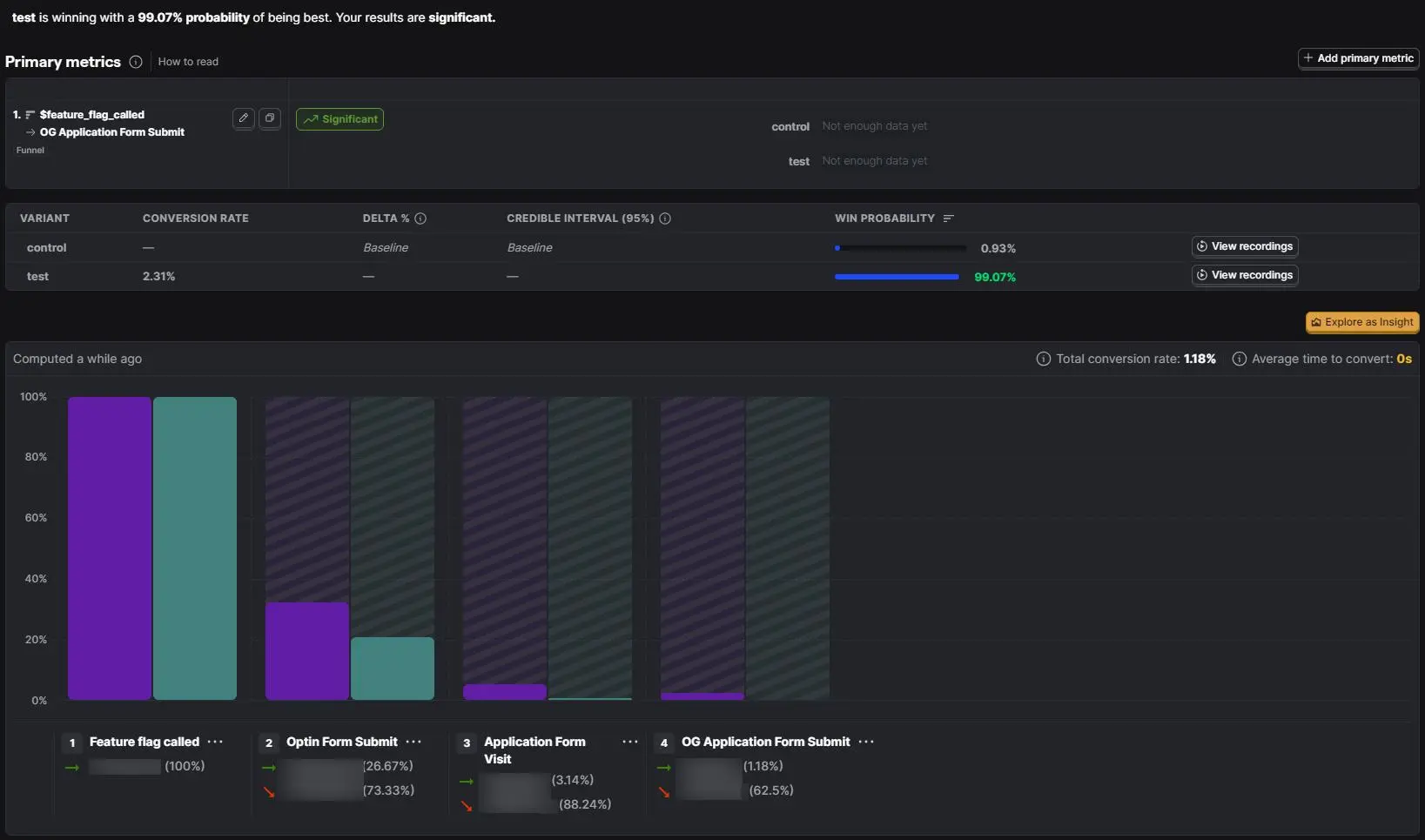Open the Feature flag called step menu
This screenshot has height=840, width=1425.
tap(215, 742)
